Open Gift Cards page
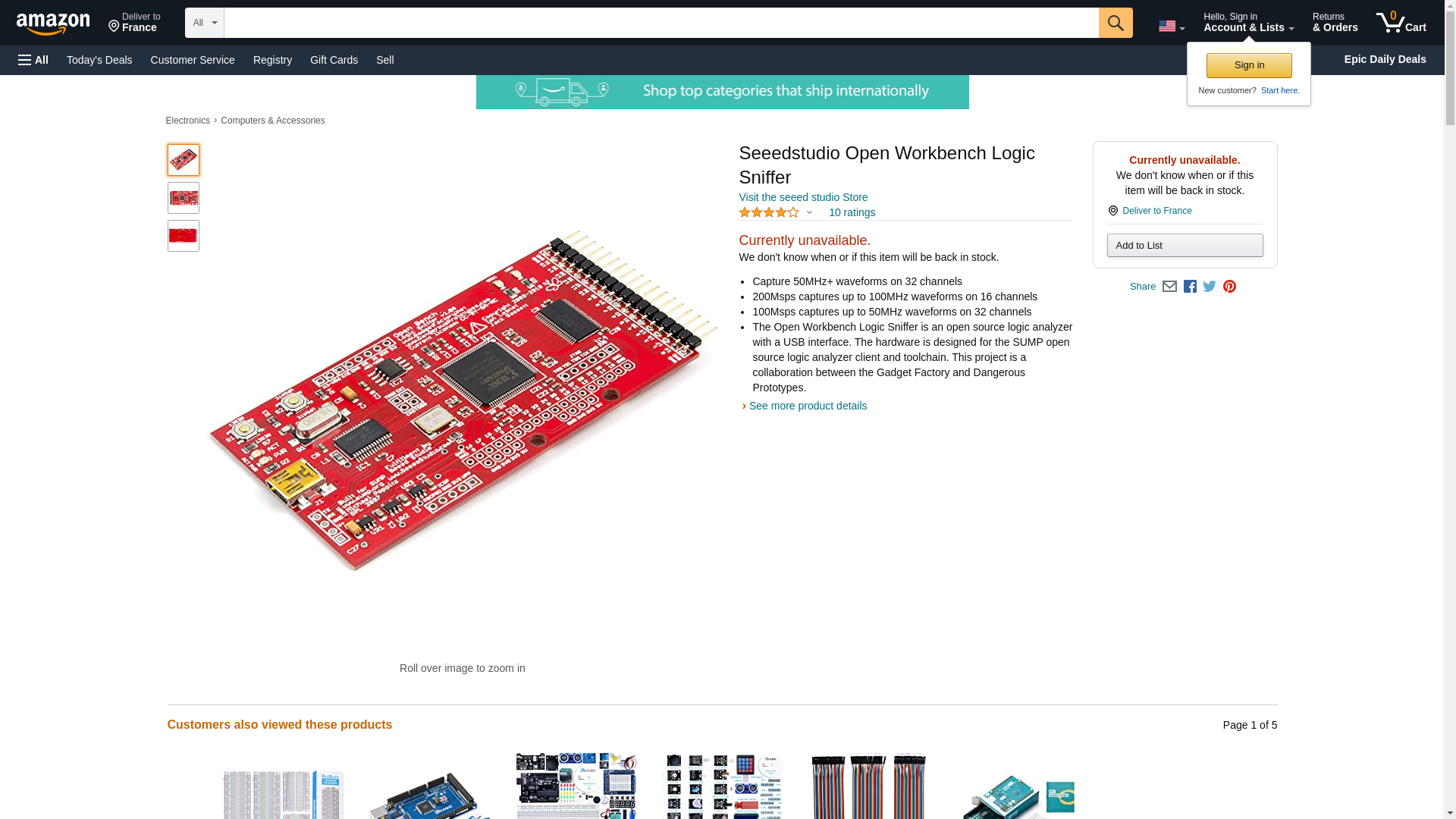 pos(334,60)
